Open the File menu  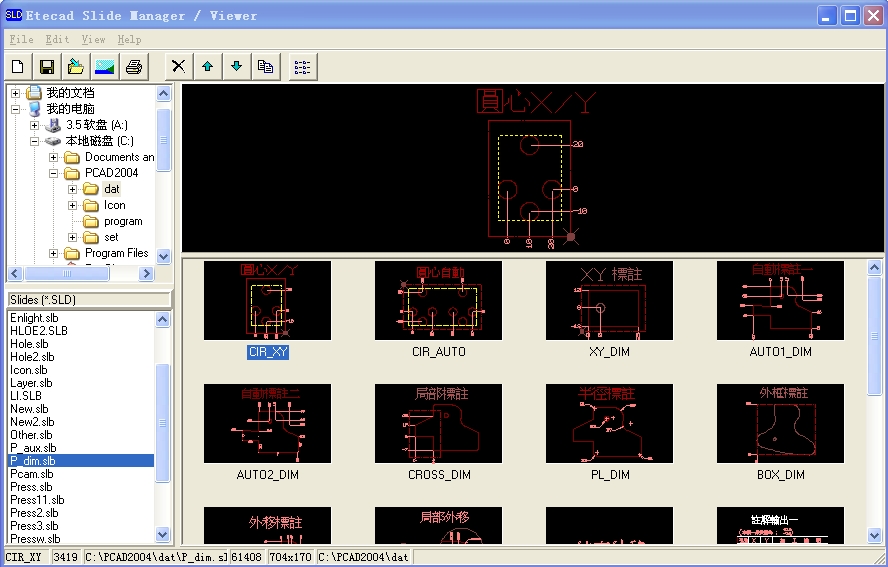click(x=21, y=39)
